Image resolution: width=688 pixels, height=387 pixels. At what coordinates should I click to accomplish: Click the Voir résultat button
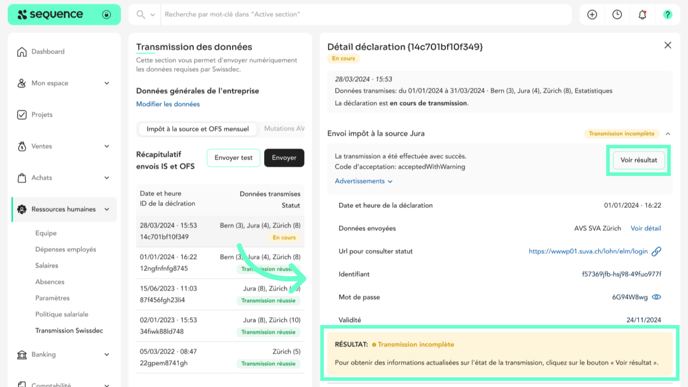coord(638,161)
